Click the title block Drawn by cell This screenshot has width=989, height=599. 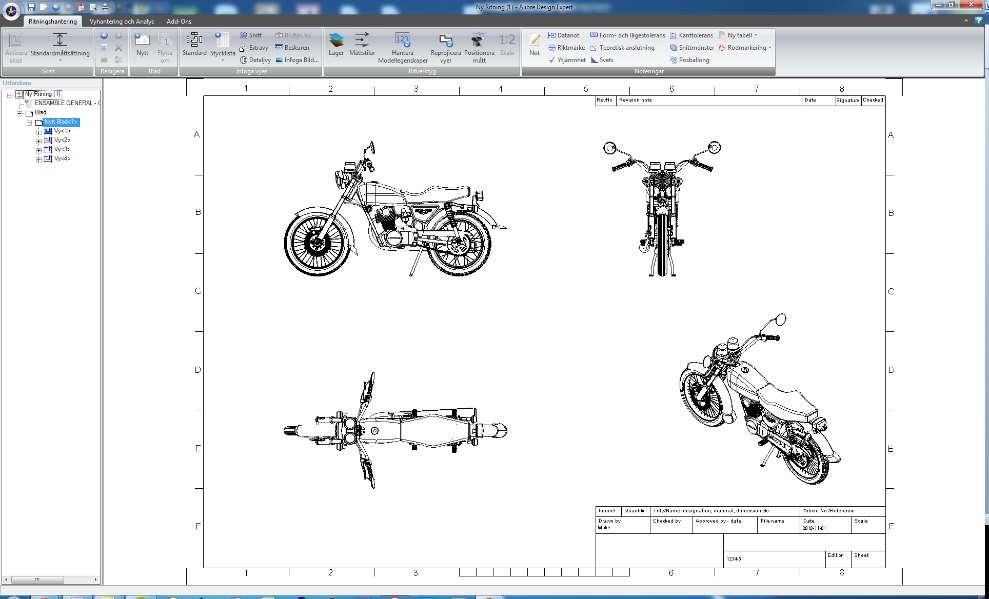pos(623,525)
